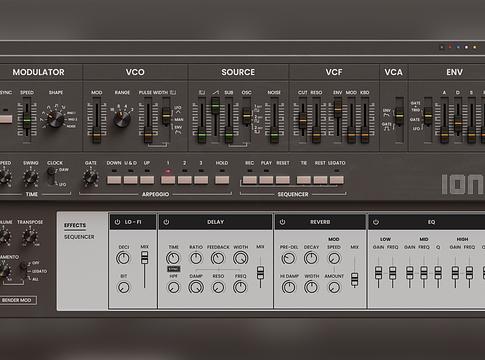Click the Delay HPF knob
The width and height of the screenshot is (485, 360).
click(173, 287)
